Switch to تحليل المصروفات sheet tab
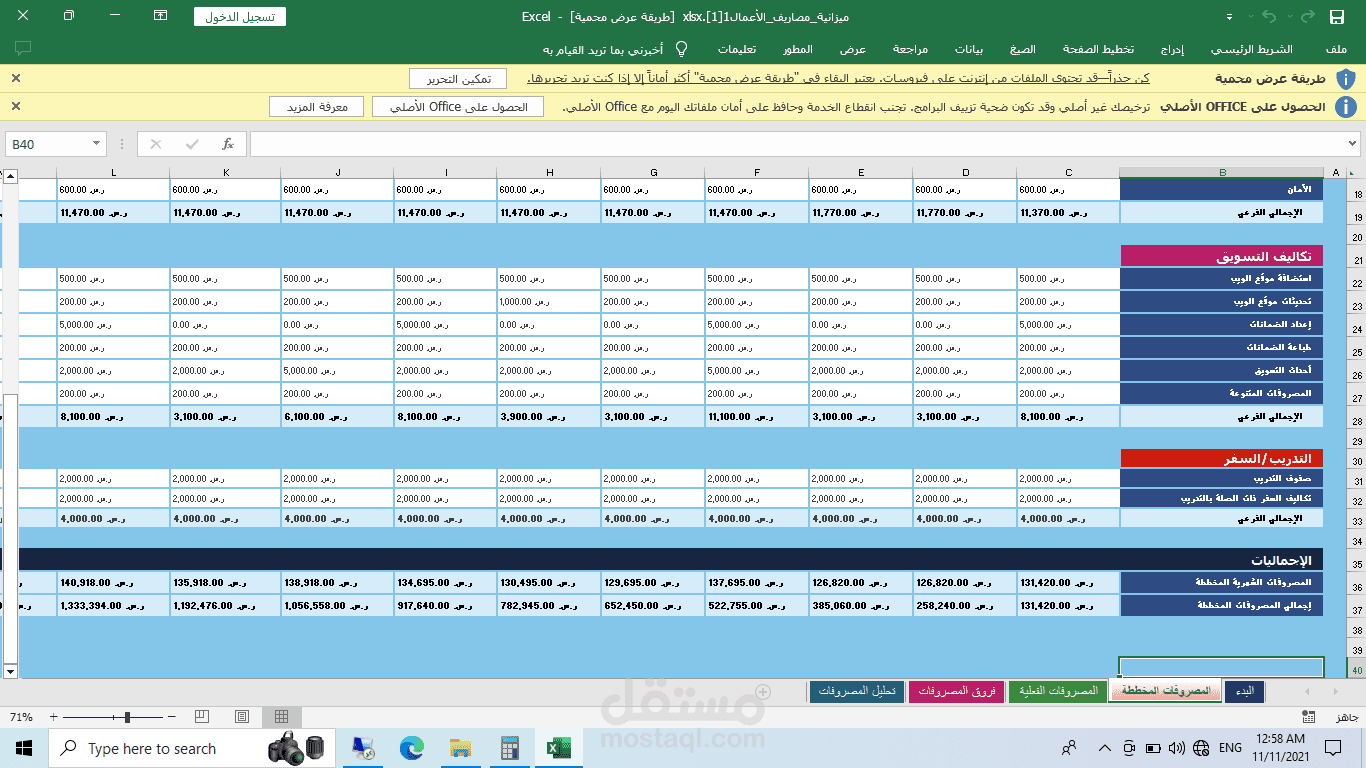The height and width of the screenshot is (768, 1366). point(858,691)
